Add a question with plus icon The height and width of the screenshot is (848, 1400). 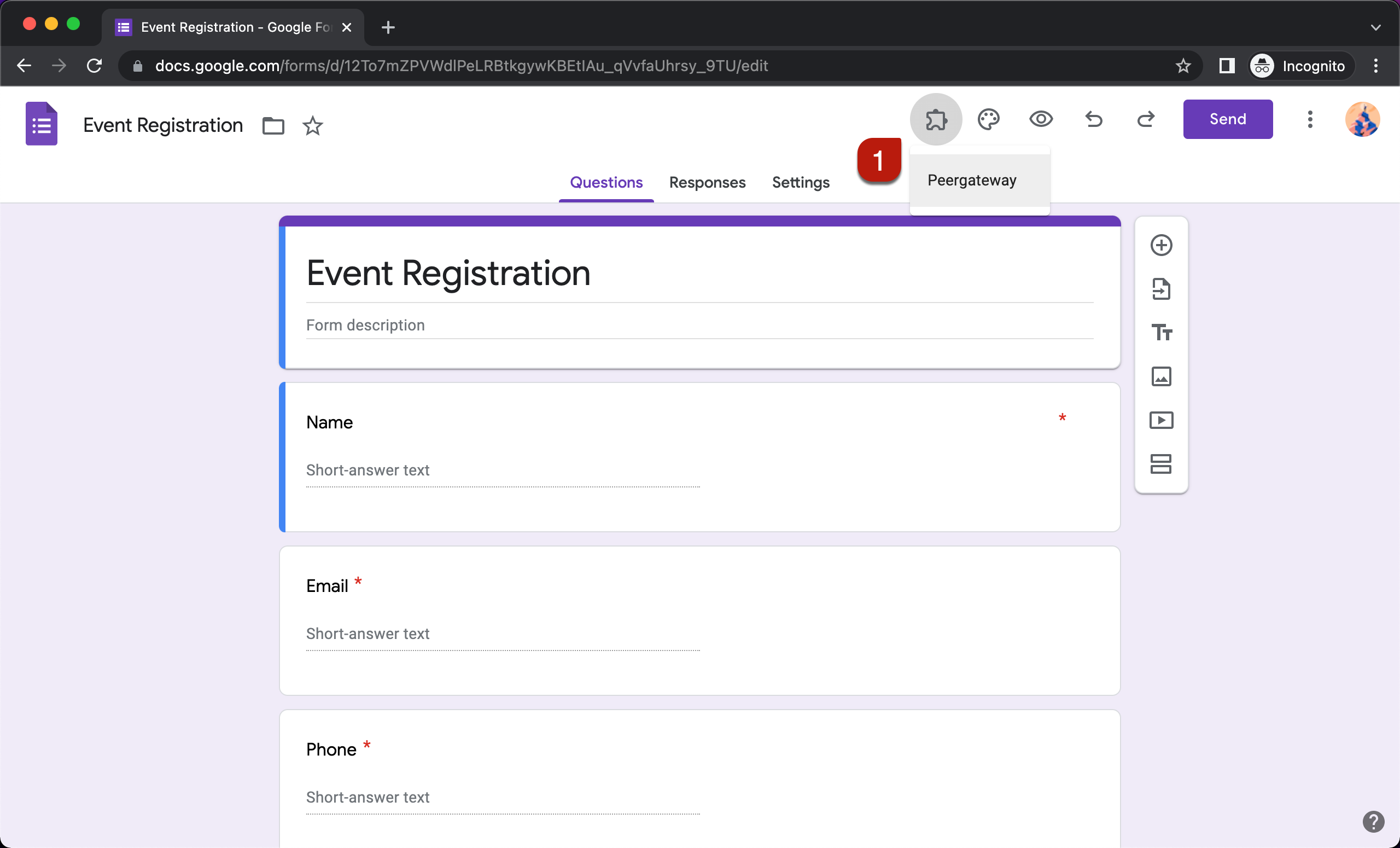pyautogui.click(x=1161, y=246)
